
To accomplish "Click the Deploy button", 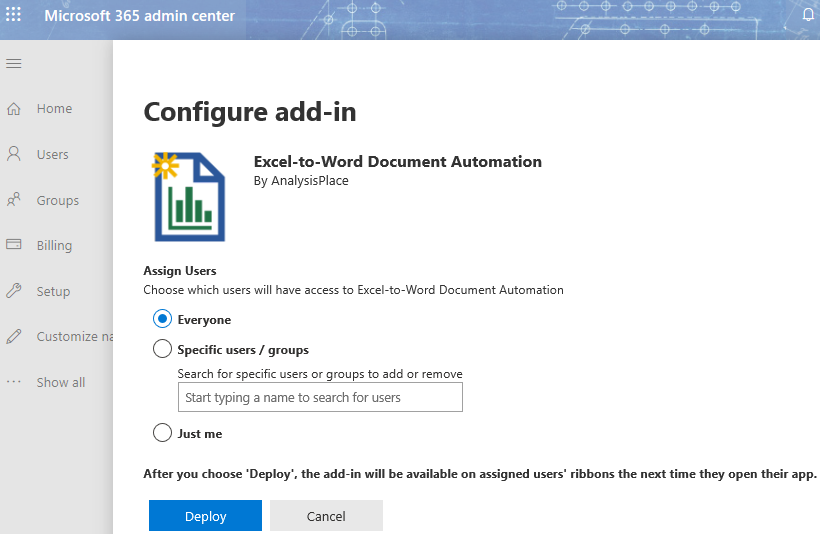I will [x=205, y=516].
